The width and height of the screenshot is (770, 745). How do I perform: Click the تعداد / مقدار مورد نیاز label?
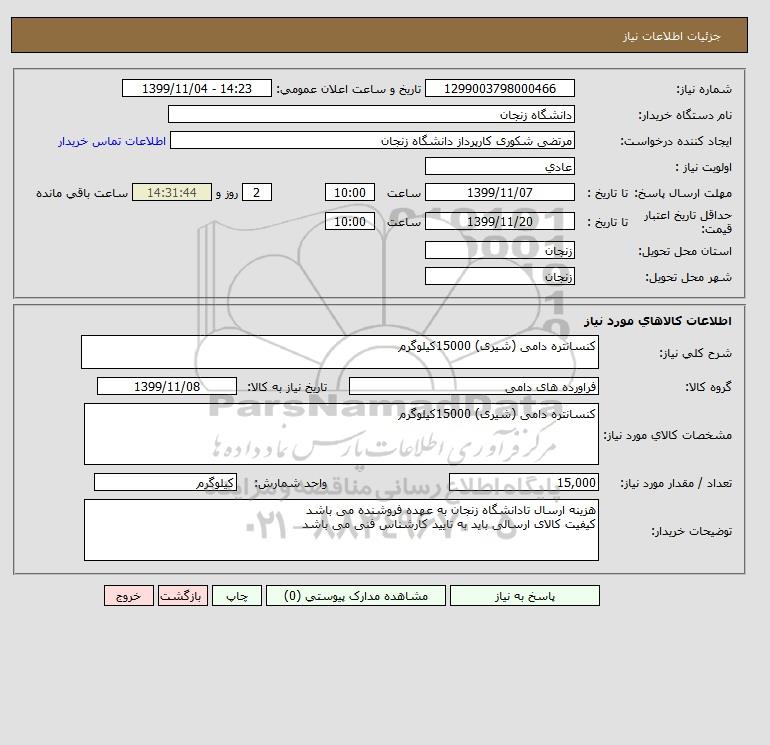tap(676, 483)
